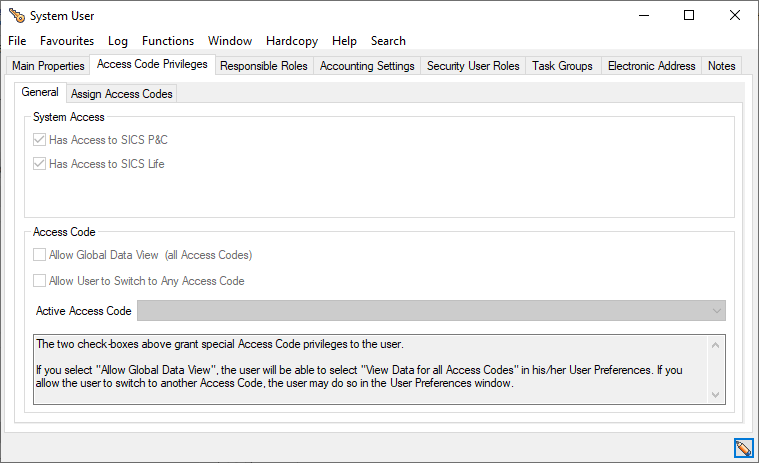Switch to Assign Access Codes sub-tab

(x=121, y=94)
